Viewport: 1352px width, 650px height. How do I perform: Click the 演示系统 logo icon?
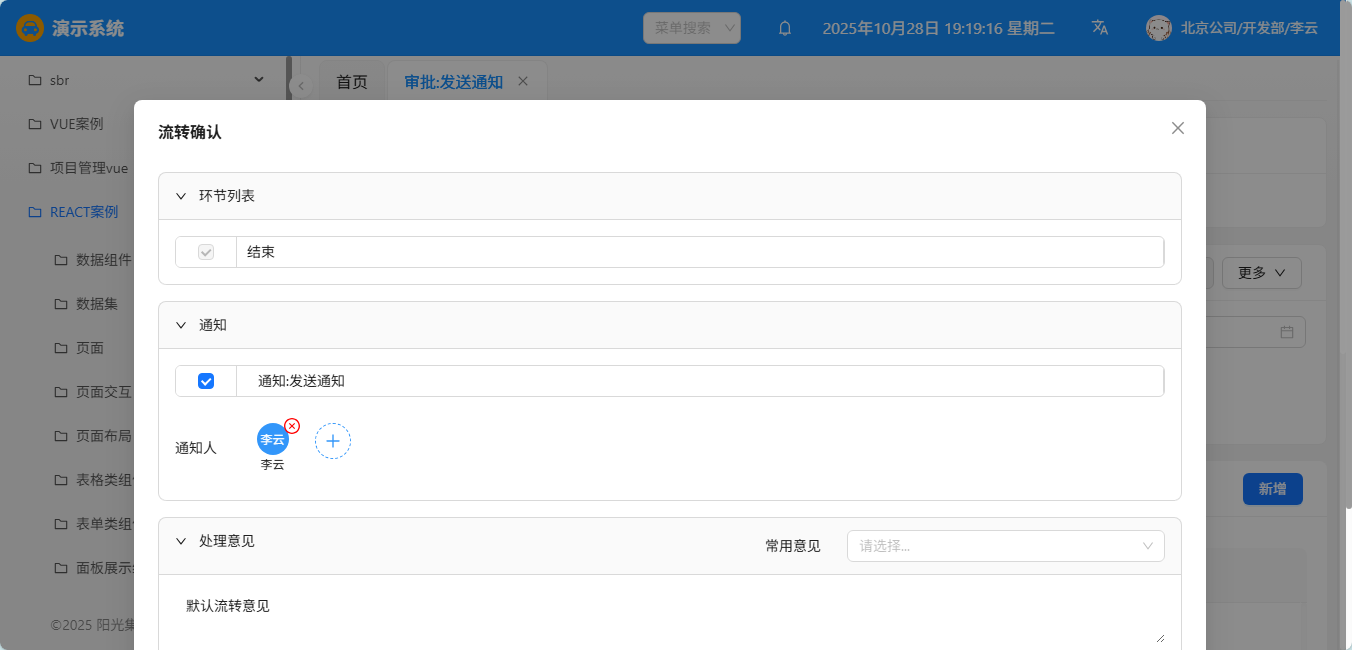click(30, 28)
